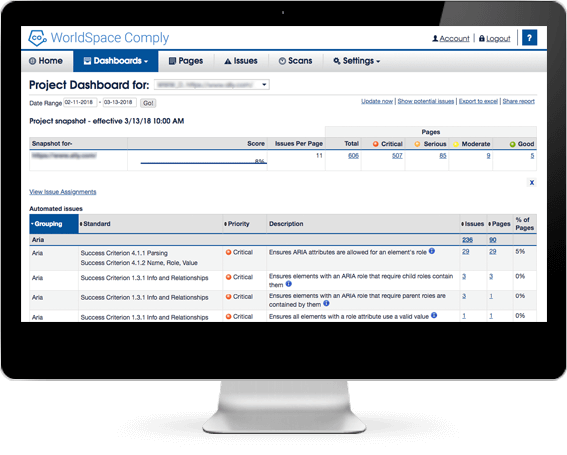
Task: Click the info icon beside ARIA attributes allowed description
Action: tap(432, 251)
